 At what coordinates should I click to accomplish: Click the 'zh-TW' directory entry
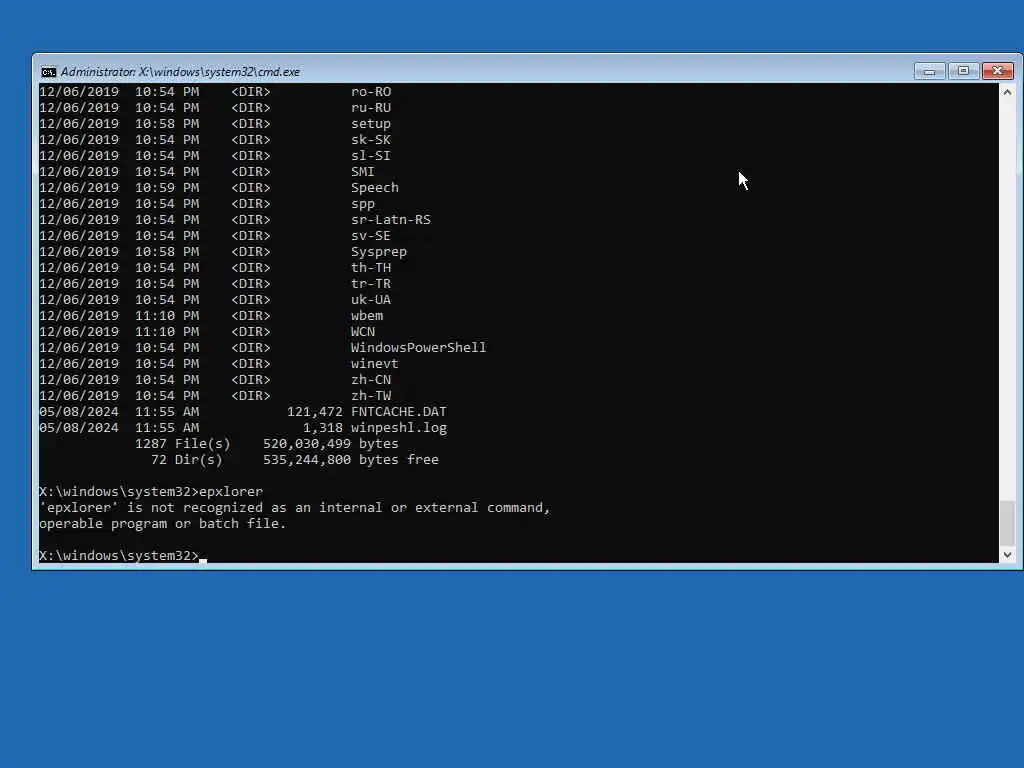click(x=371, y=396)
